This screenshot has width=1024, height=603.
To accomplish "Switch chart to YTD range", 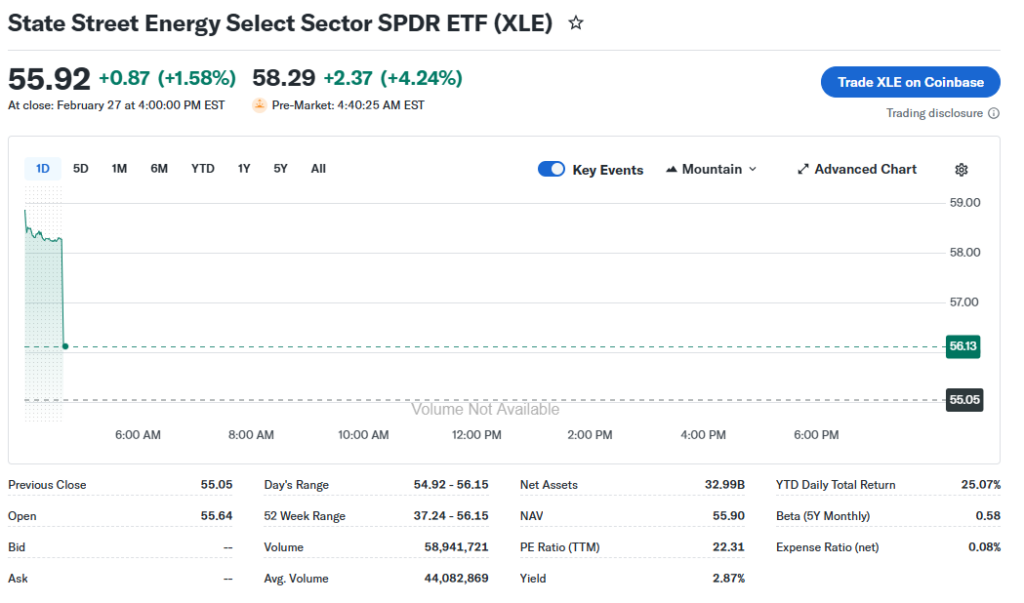I will pos(203,169).
